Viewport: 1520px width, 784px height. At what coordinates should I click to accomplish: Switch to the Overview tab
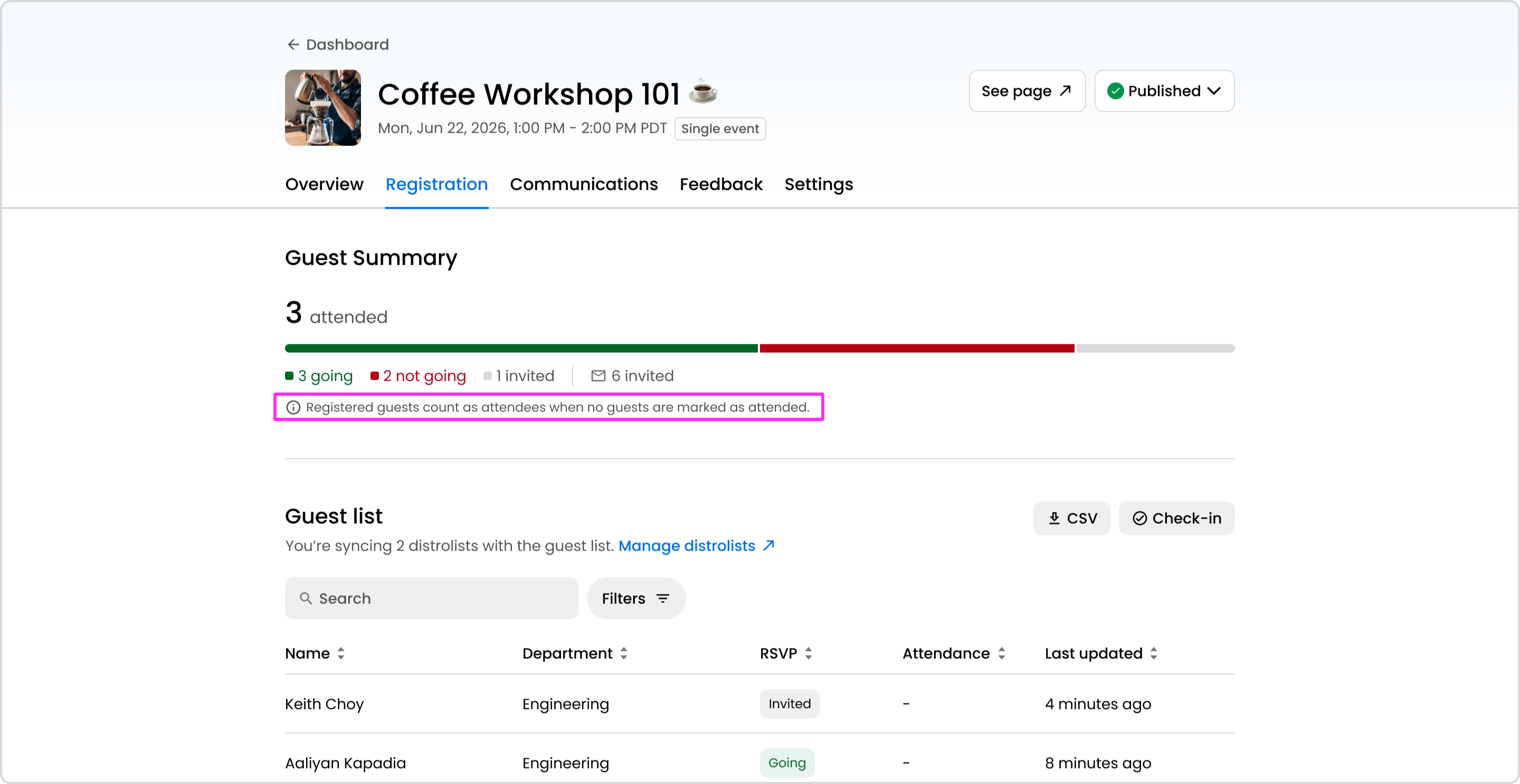[324, 185]
